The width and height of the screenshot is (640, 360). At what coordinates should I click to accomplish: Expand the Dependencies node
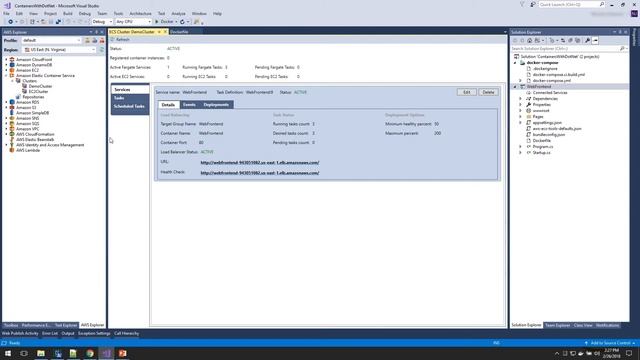click(520, 99)
